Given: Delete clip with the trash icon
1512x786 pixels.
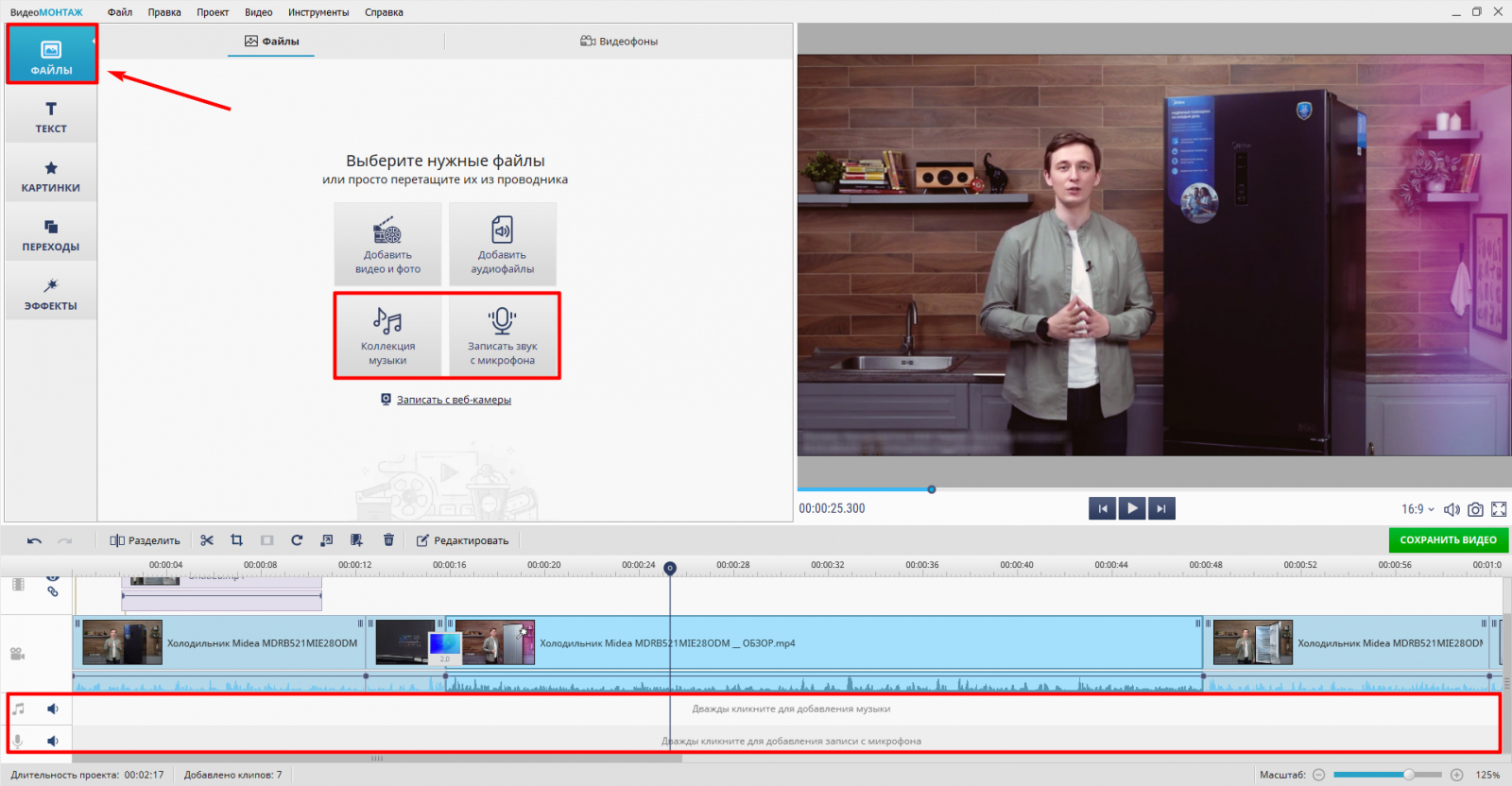Looking at the screenshot, I should pos(388,540).
